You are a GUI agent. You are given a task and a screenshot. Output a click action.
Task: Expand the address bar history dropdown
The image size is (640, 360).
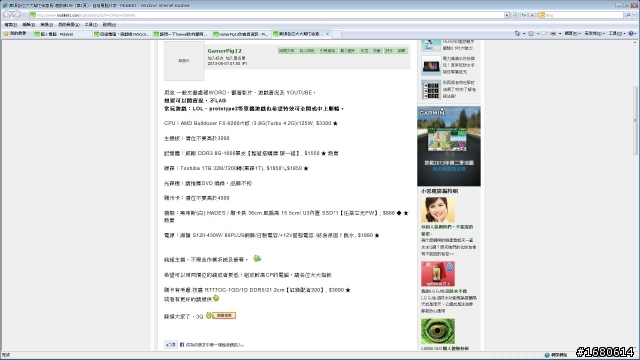(x=507, y=15)
